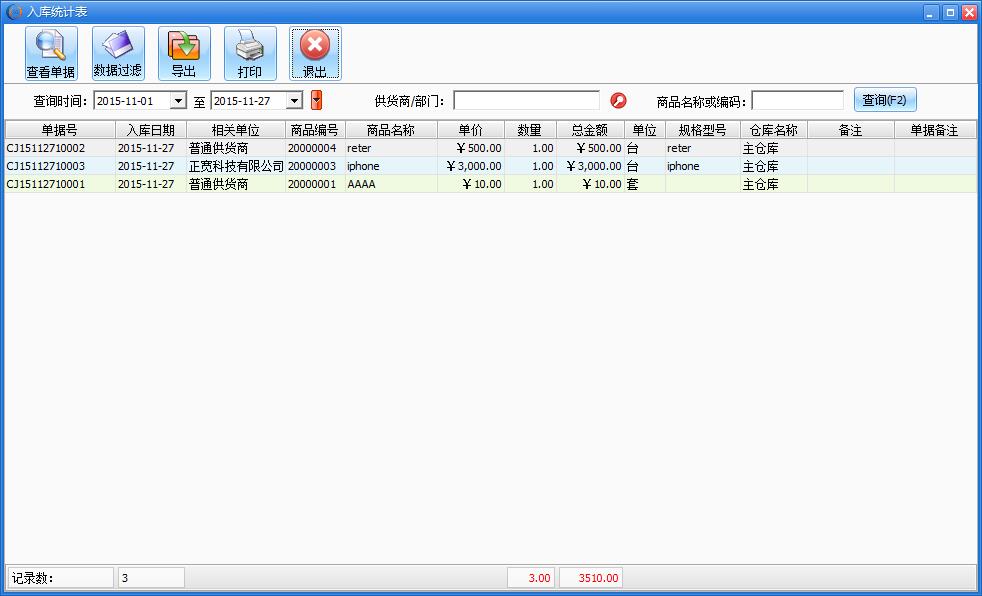Screen dimensions: 982x596
Task: Click product code 20000001 cell
Action: point(315,184)
